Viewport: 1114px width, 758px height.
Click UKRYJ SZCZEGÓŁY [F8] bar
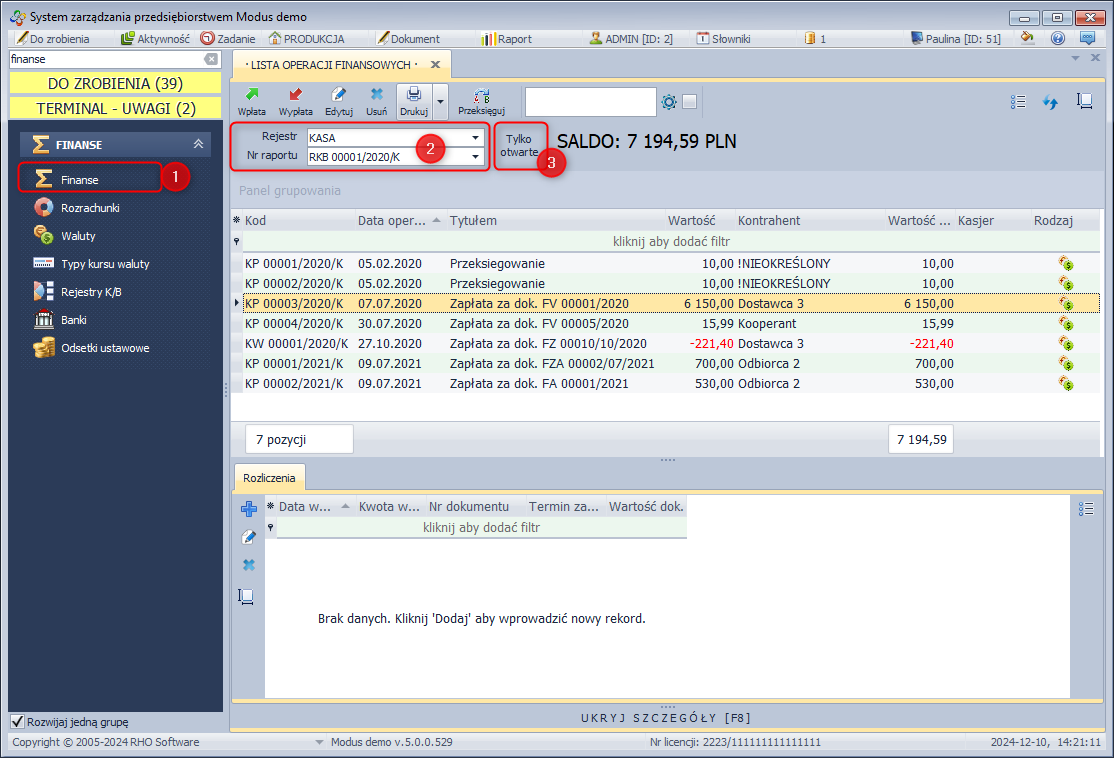pyautogui.click(x=667, y=718)
